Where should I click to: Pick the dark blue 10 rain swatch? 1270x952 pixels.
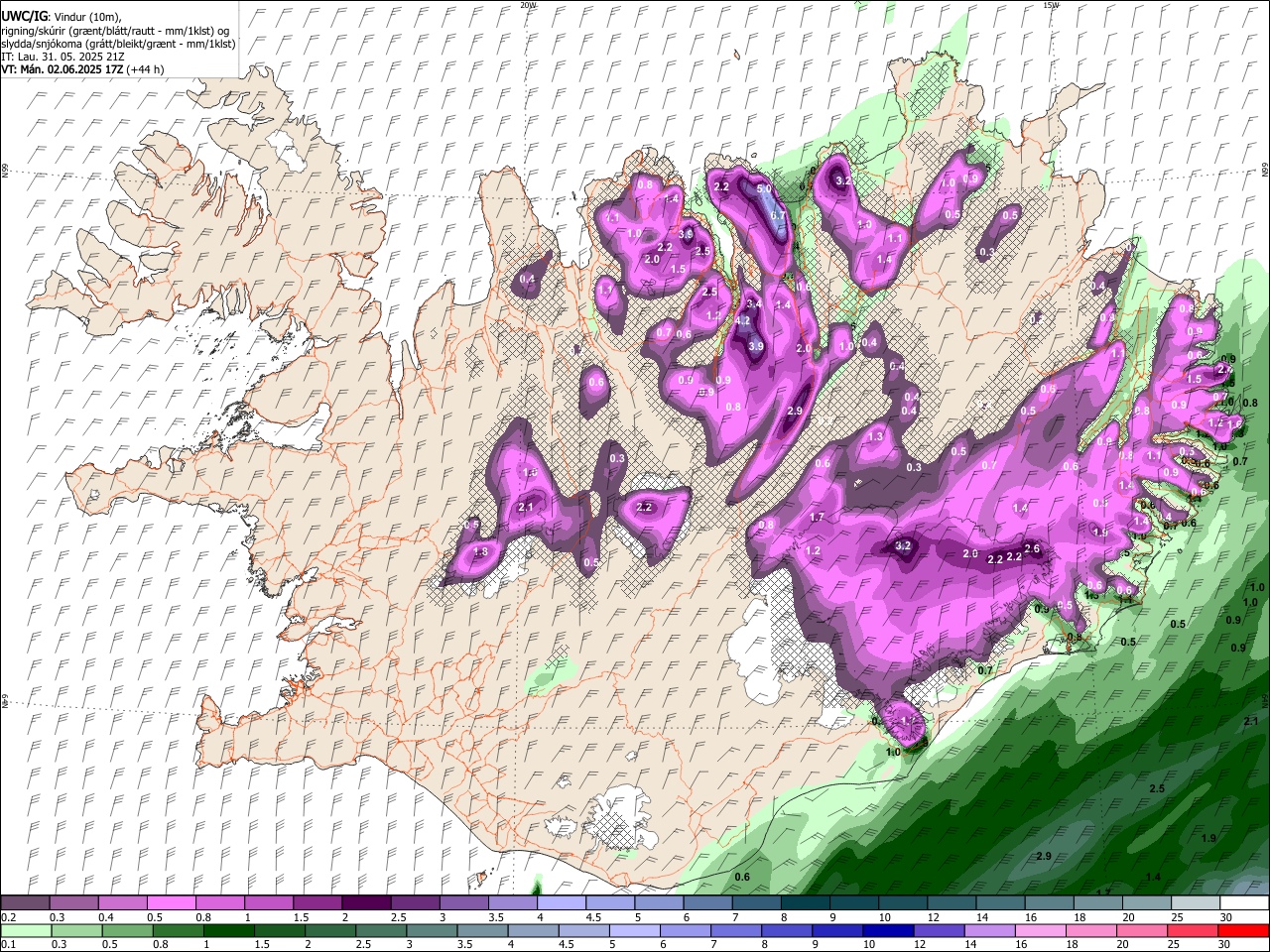tap(887, 930)
